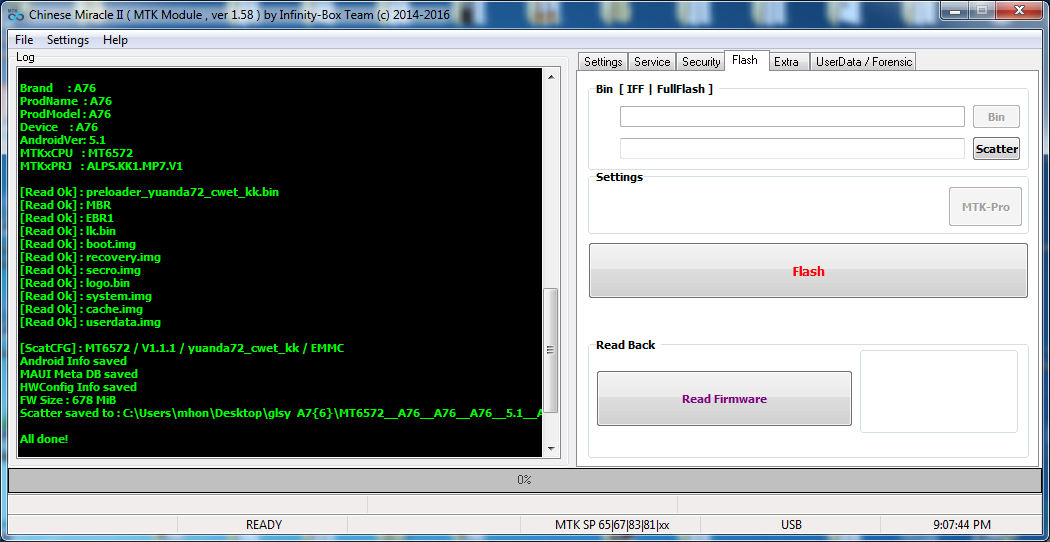
Task: Click the Read Firmware button
Action: (x=724, y=399)
